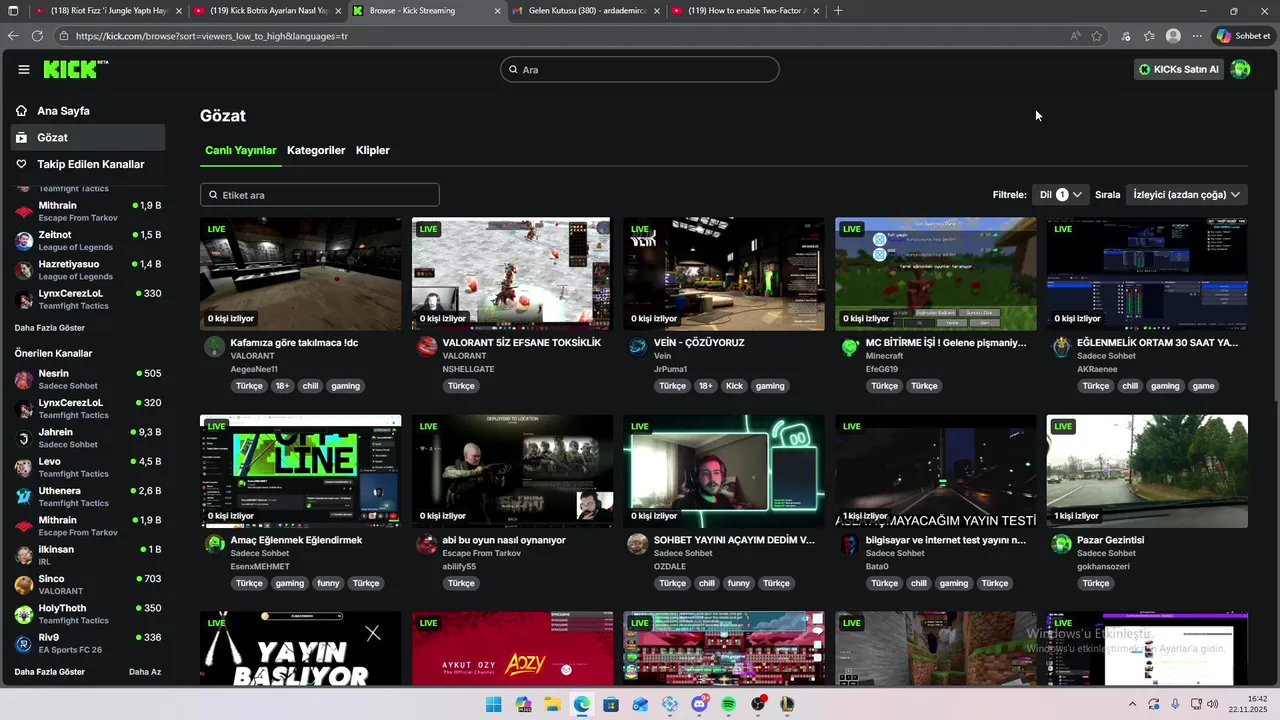Open a new browser tab

click(838, 11)
